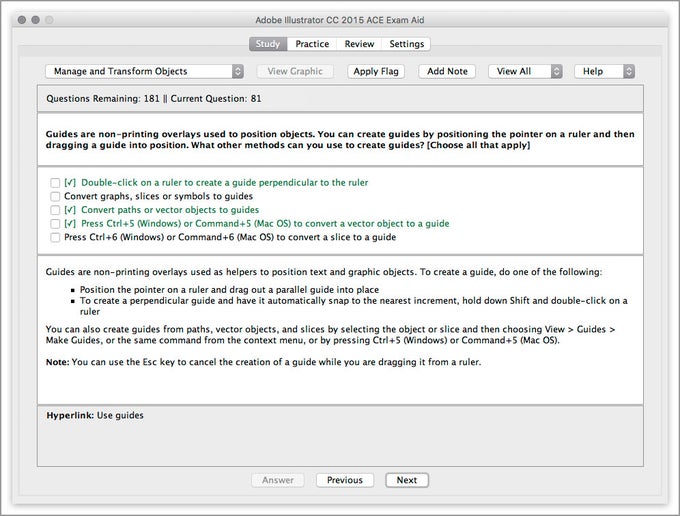Click the View Graphic button
This screenshot has width=680, height=516.
point(295,71)
